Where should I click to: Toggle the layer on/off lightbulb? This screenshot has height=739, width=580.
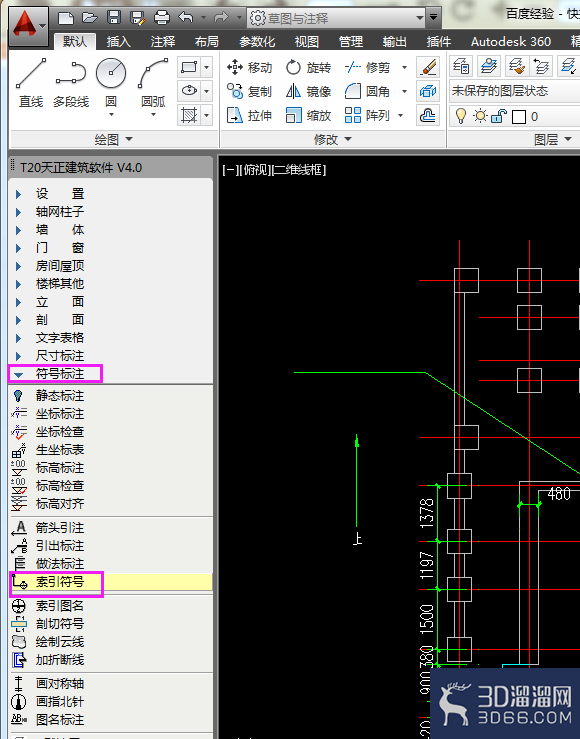[461, 116]
